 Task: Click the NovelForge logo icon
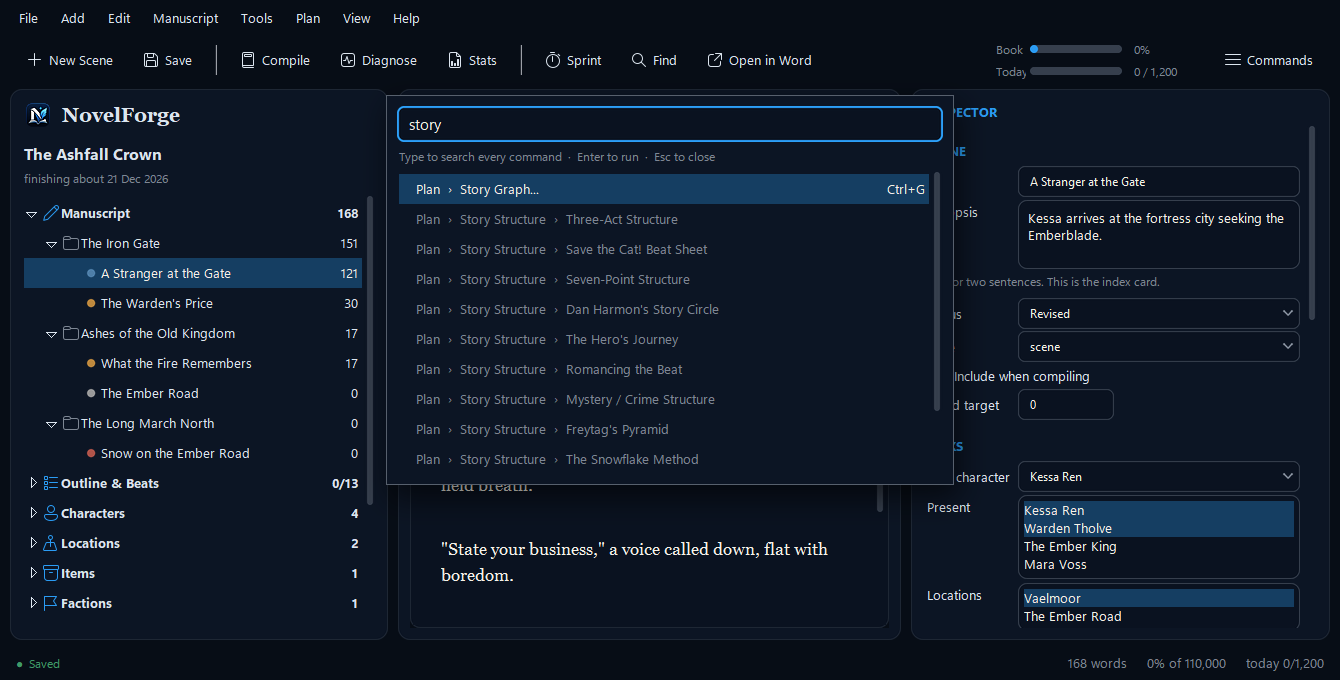(x=38, y=115)
